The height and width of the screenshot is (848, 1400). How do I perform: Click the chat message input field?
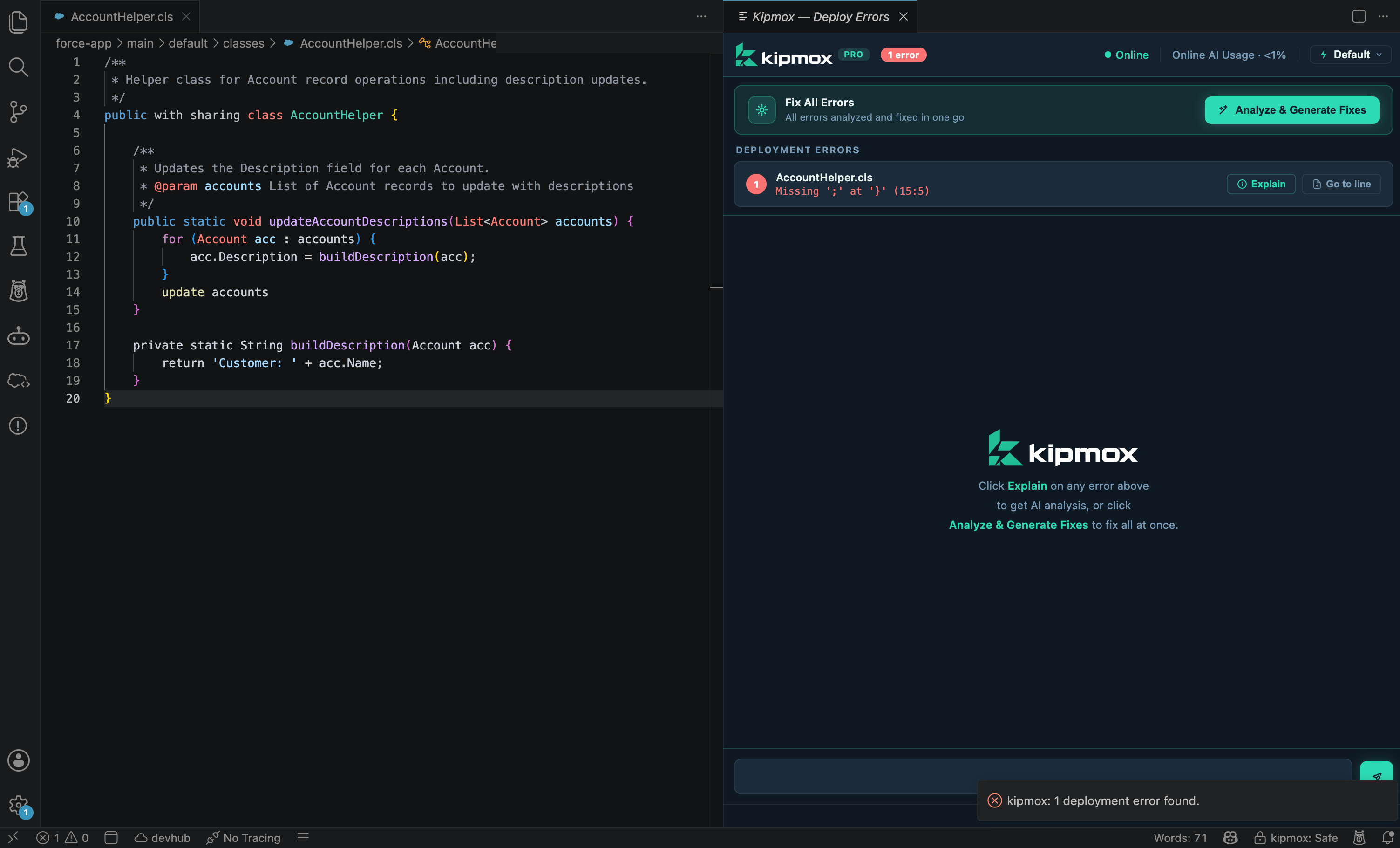click(x=1043, y=776)
